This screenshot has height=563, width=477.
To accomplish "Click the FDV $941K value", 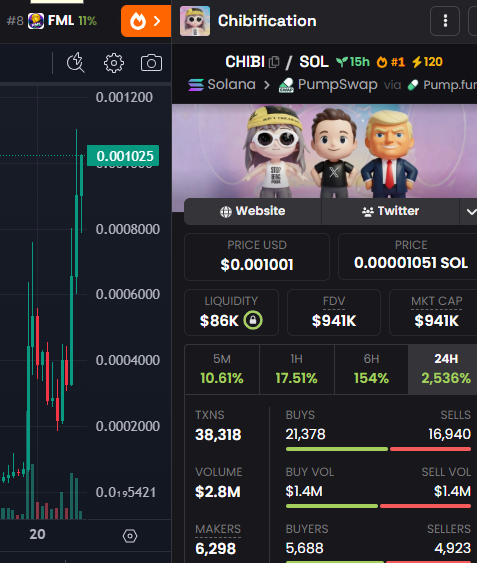I will (x=334, y=321).
